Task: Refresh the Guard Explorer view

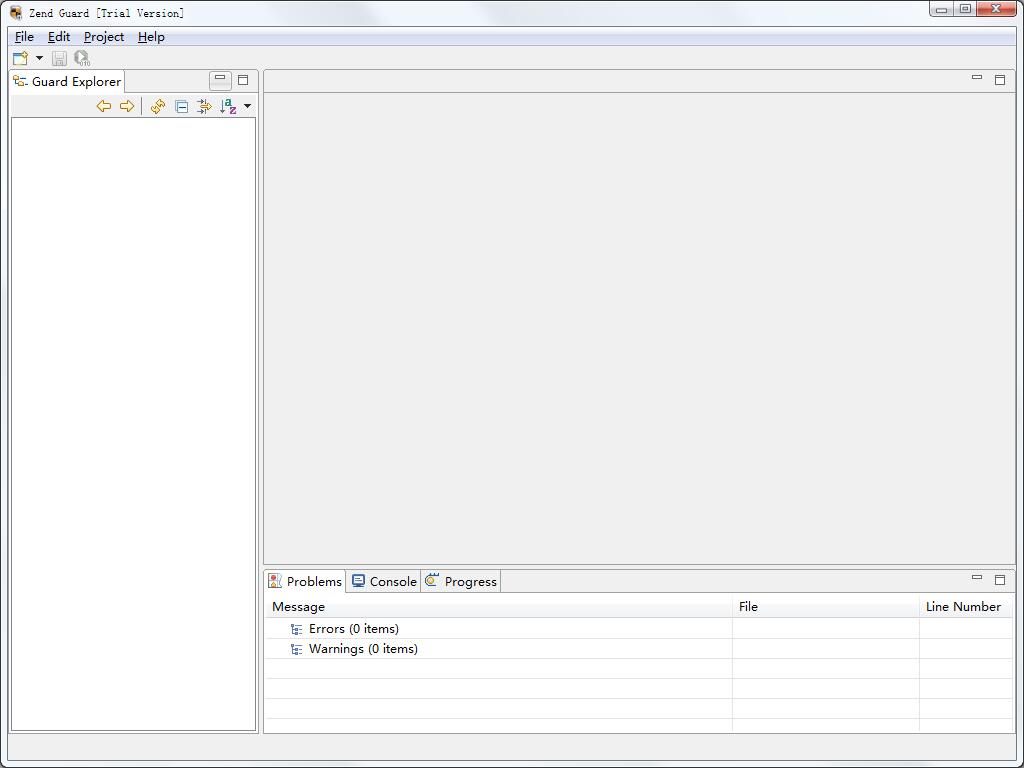Action: (x=158, y=106)
